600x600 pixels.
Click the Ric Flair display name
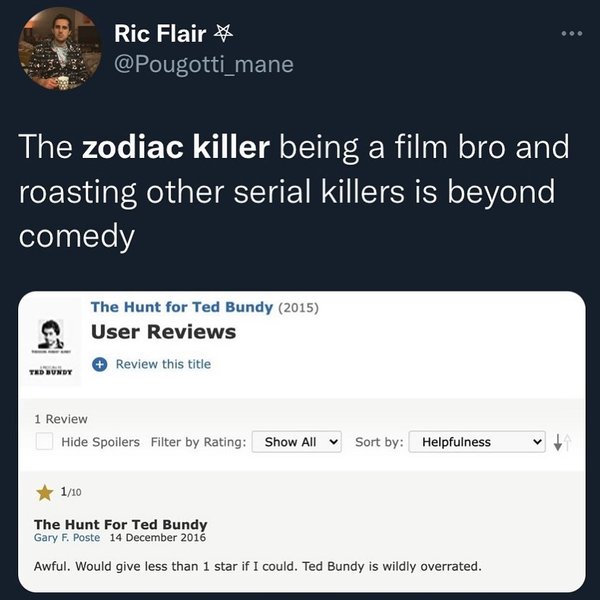[x=160, y=35]
